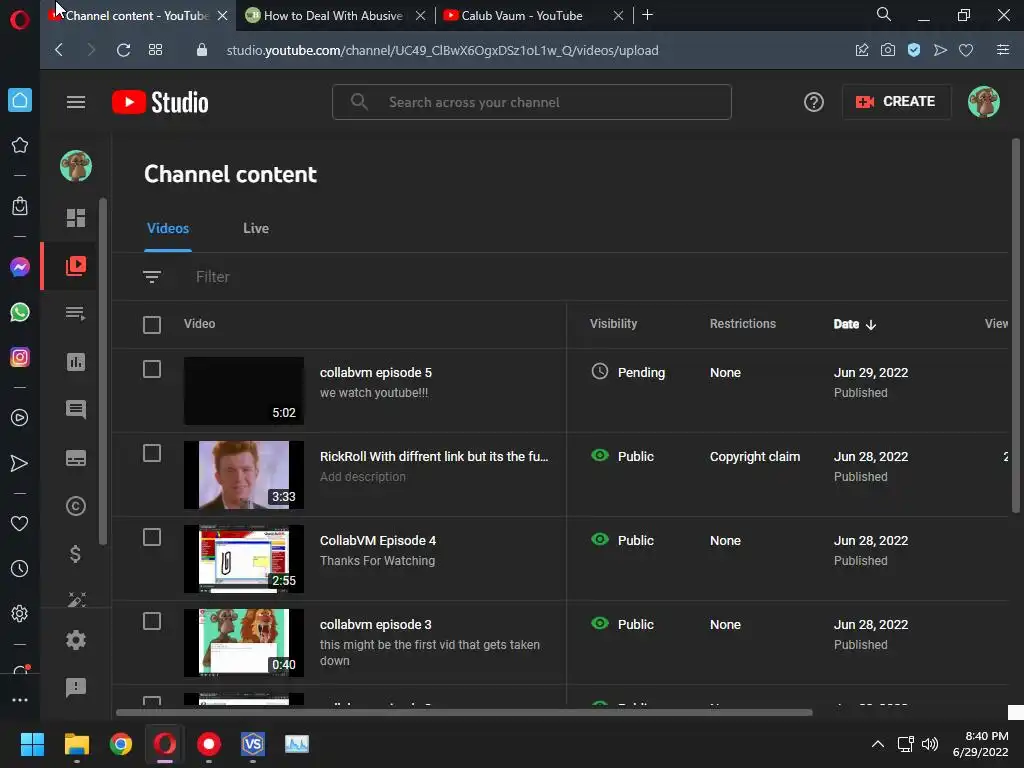This screenshot has width=1024, height=768.
Task: Check the collabvm episode 3 checkbox
Action: (x=152, y=621)
